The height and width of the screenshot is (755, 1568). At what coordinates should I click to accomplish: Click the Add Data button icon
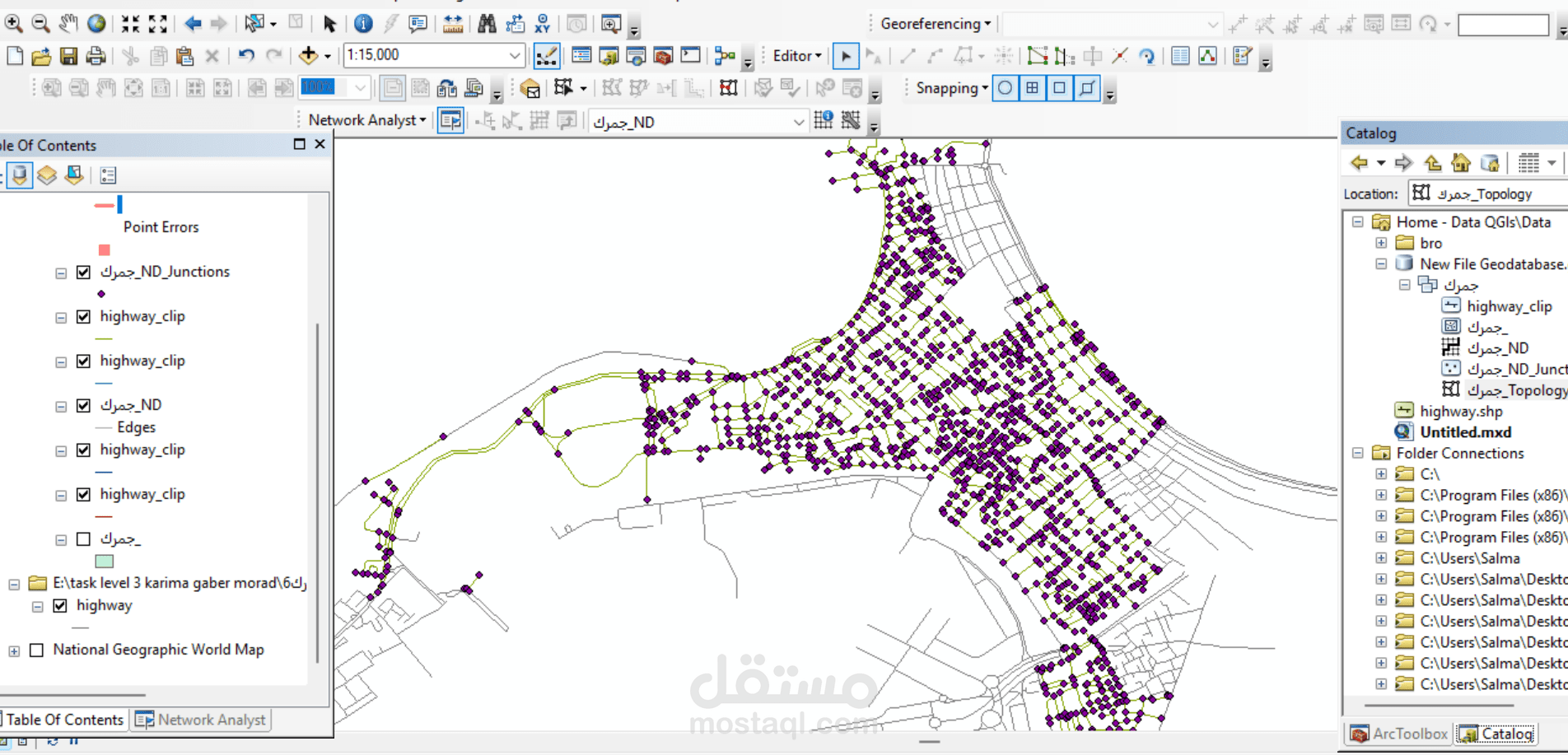(308, 56)
